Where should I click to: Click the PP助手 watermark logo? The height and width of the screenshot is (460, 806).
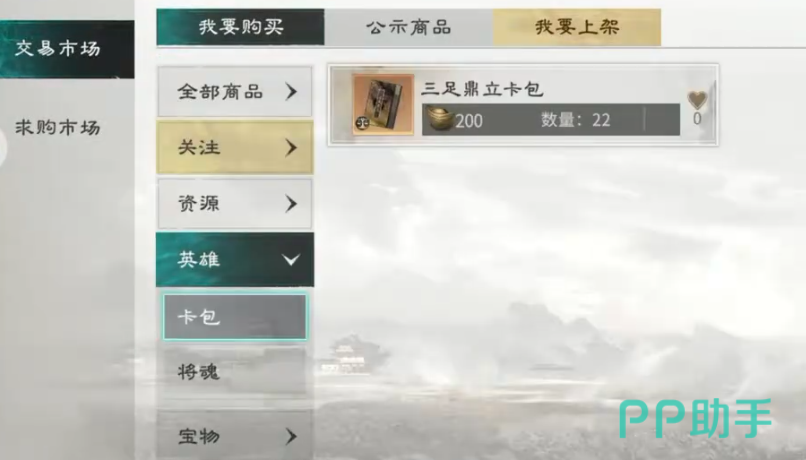695,418
